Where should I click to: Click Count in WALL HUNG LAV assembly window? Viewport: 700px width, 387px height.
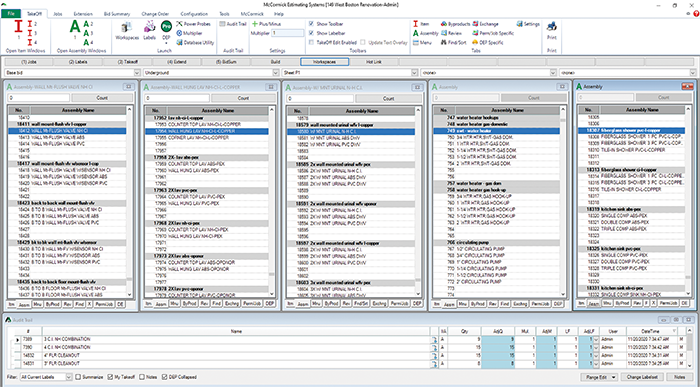243,98
